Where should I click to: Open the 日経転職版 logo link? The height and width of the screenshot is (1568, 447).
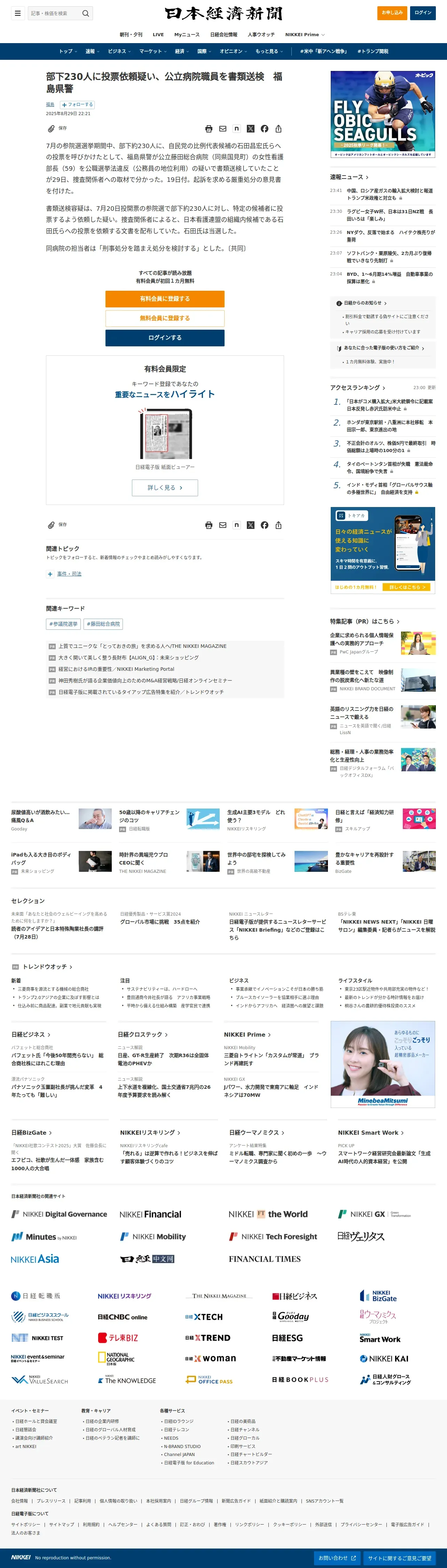(x=36, y=1296)
